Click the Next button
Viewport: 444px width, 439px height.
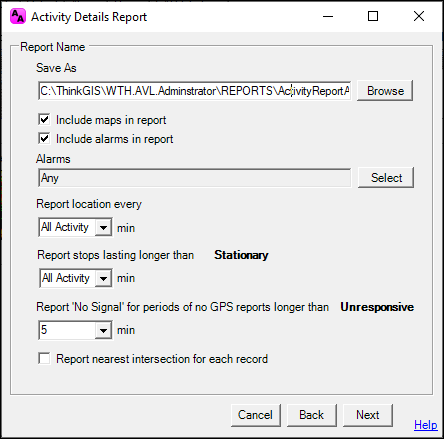coord(368,415)
